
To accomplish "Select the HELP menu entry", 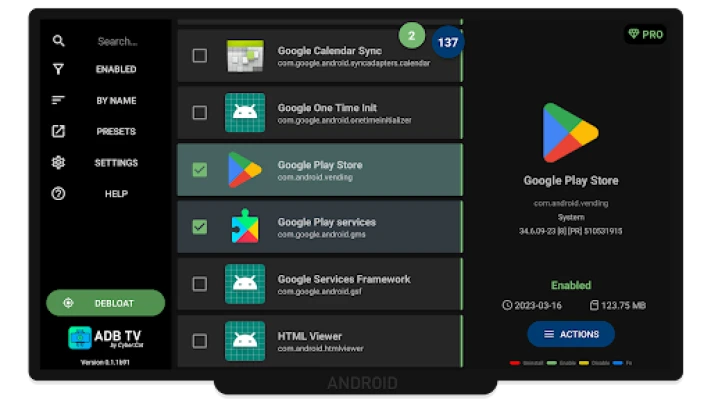I will [116, 193].
